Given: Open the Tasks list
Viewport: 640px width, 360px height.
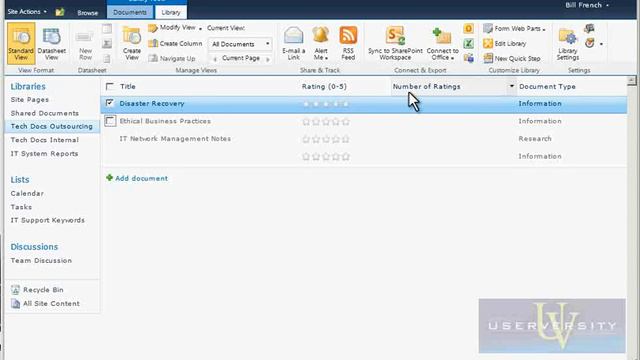Looking at the screenshot, I should pos(21,207).
